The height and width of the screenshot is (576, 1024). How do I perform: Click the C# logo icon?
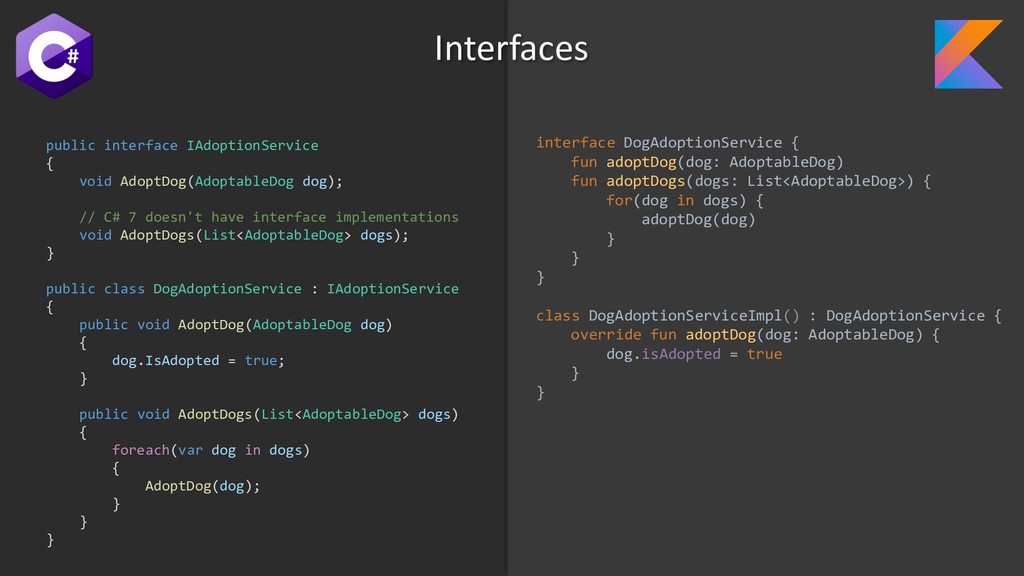click(54, 56)
